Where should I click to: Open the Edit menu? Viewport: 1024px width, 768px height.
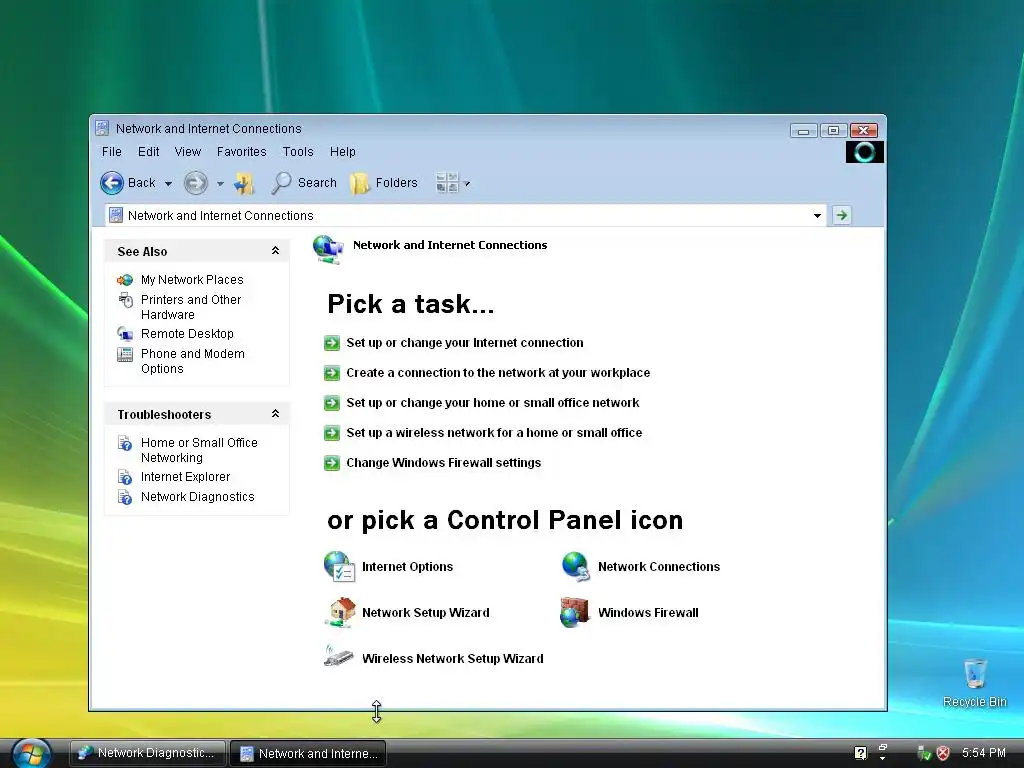pyautogui.click(x=148, y=152)
